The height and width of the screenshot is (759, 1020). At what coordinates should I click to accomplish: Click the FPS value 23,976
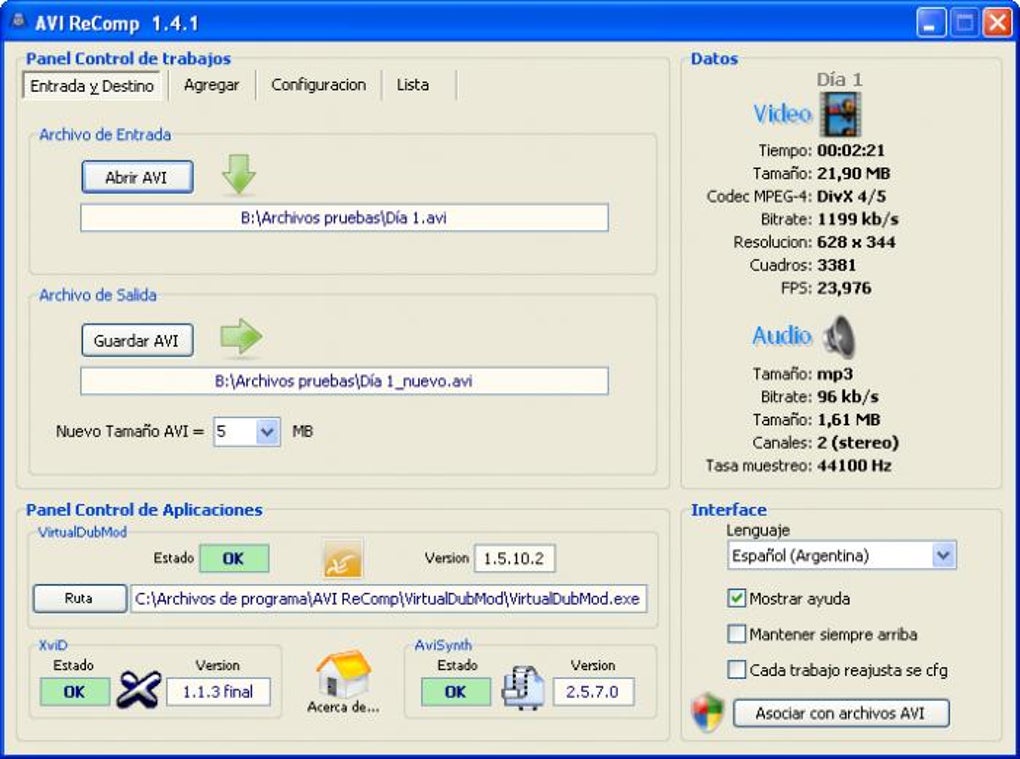pyautogui.click(x=844, y=288)
